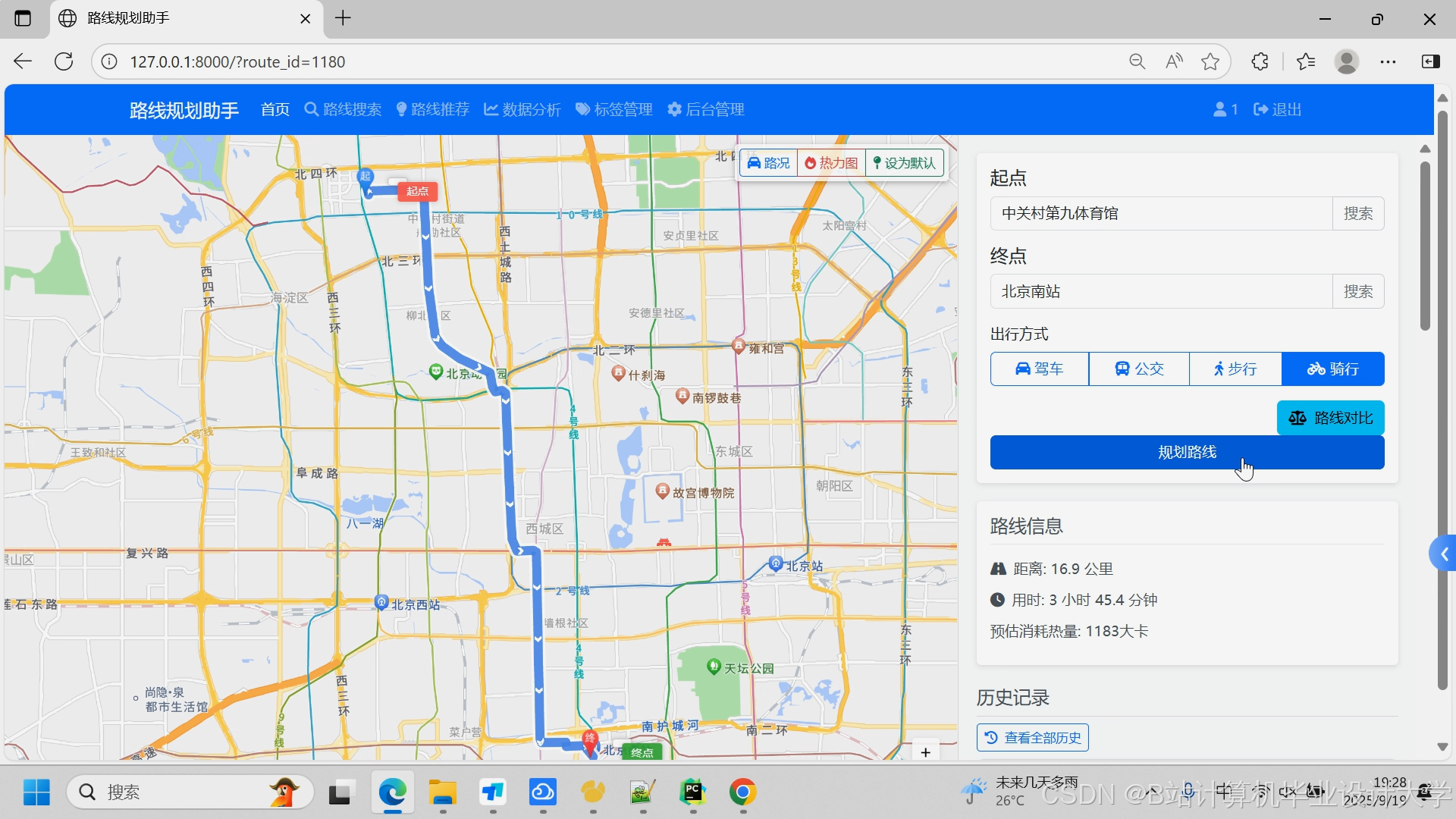The image size is (1456, 819).
Task: Click the 起点 destination input field
Action: [1160, 214]
